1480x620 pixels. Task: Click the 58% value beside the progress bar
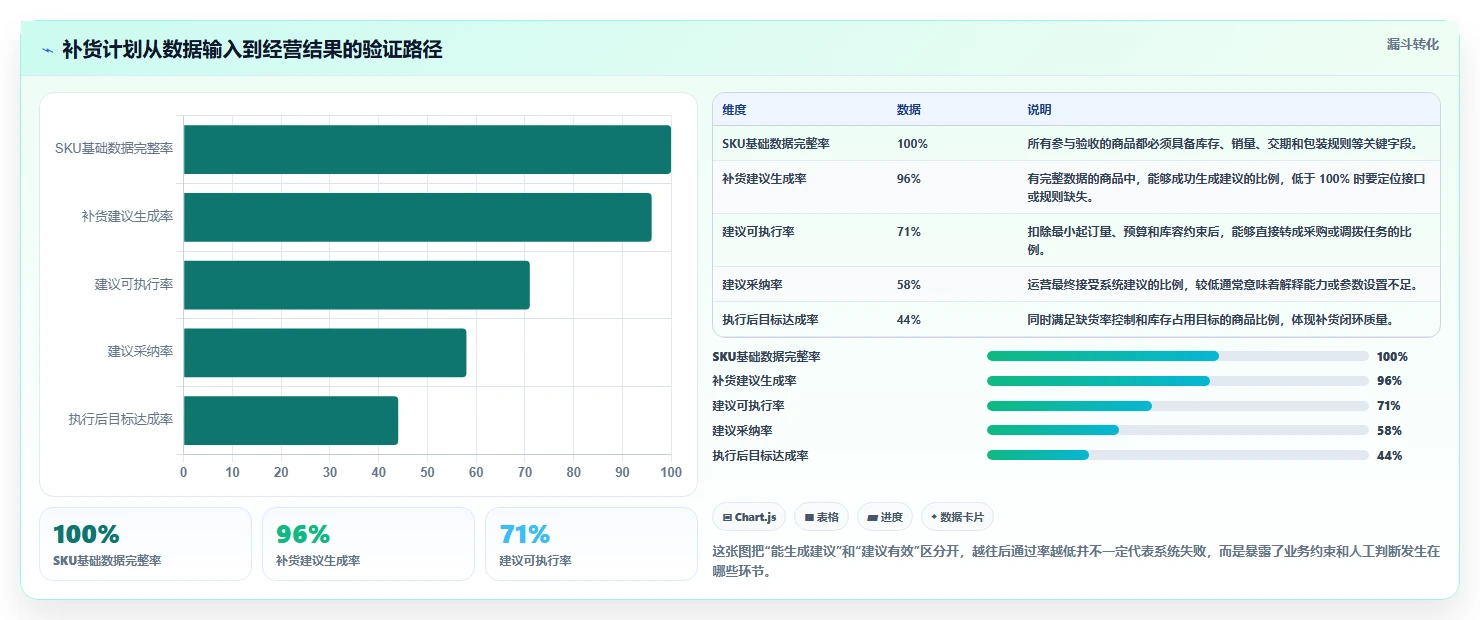pyautogui.click(x=1389, y=431)
